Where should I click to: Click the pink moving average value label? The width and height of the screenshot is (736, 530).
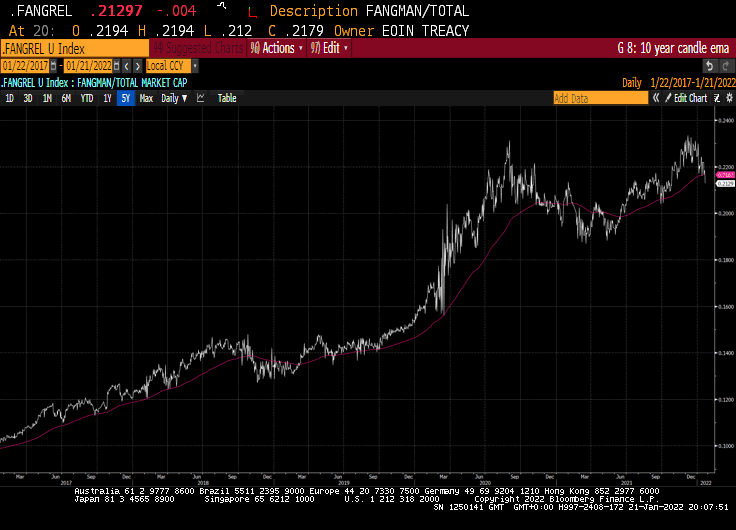725,175
